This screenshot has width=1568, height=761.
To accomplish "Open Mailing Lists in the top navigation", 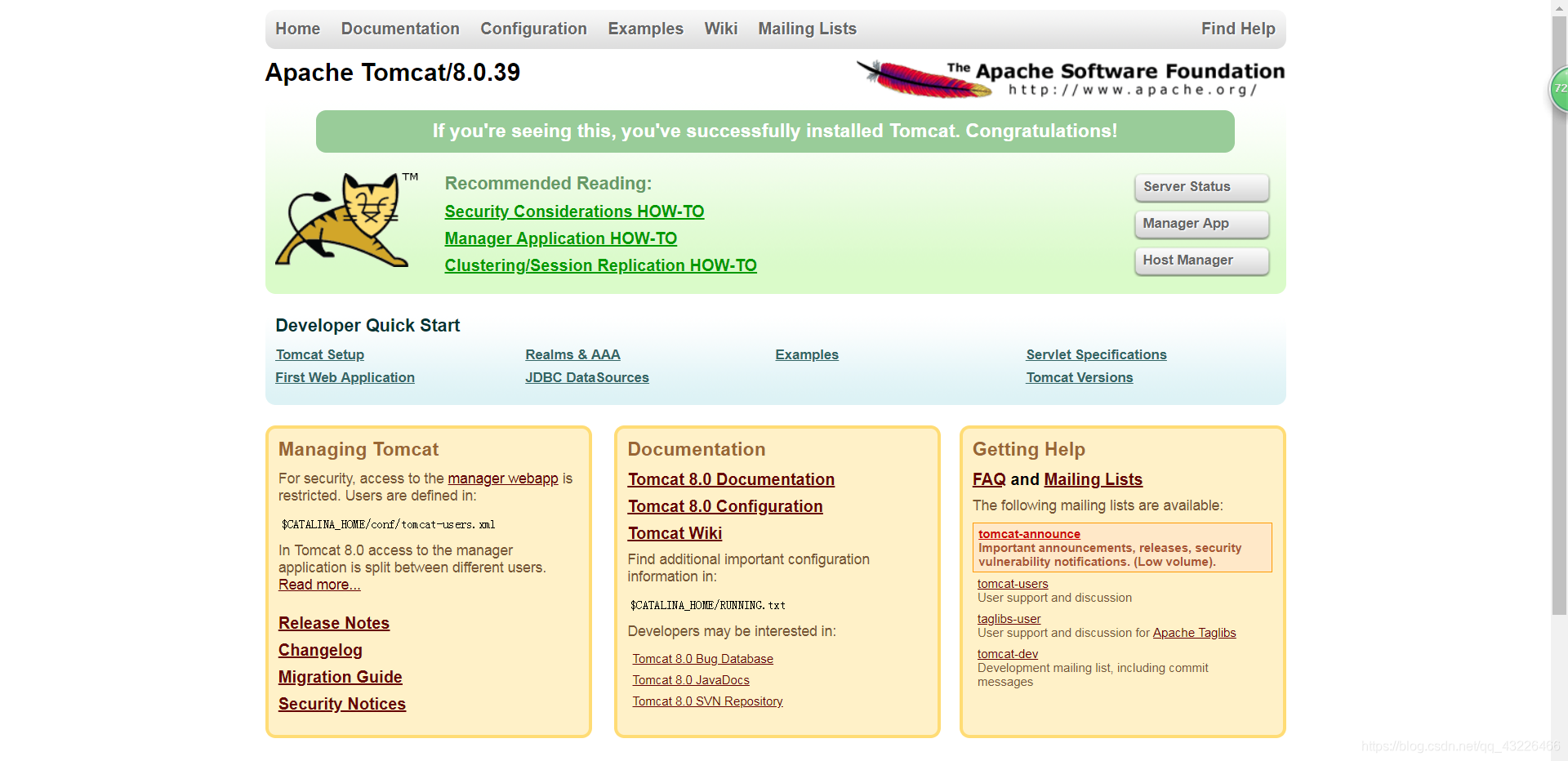I will pyautogui.click(x=807, y=29).
